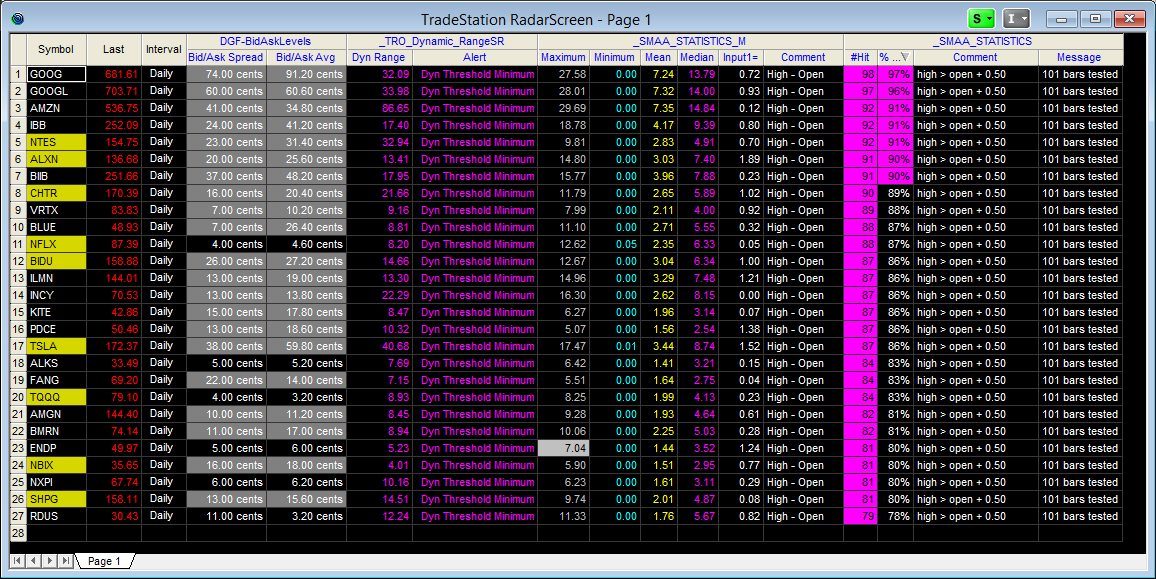Image resolution: width=1156 pixels, height=579 pixels.
Task: Select the Bid/Ask Spread column header
Action: [x=226, y=57]
